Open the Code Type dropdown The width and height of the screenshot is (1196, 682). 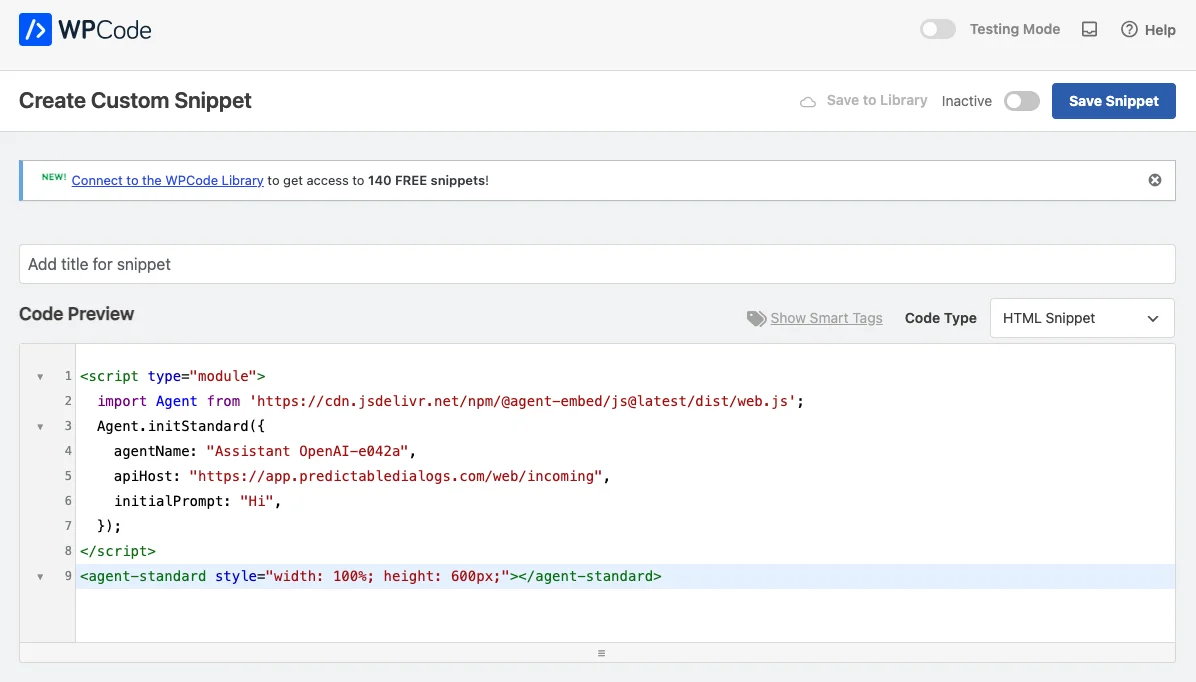1082,318
